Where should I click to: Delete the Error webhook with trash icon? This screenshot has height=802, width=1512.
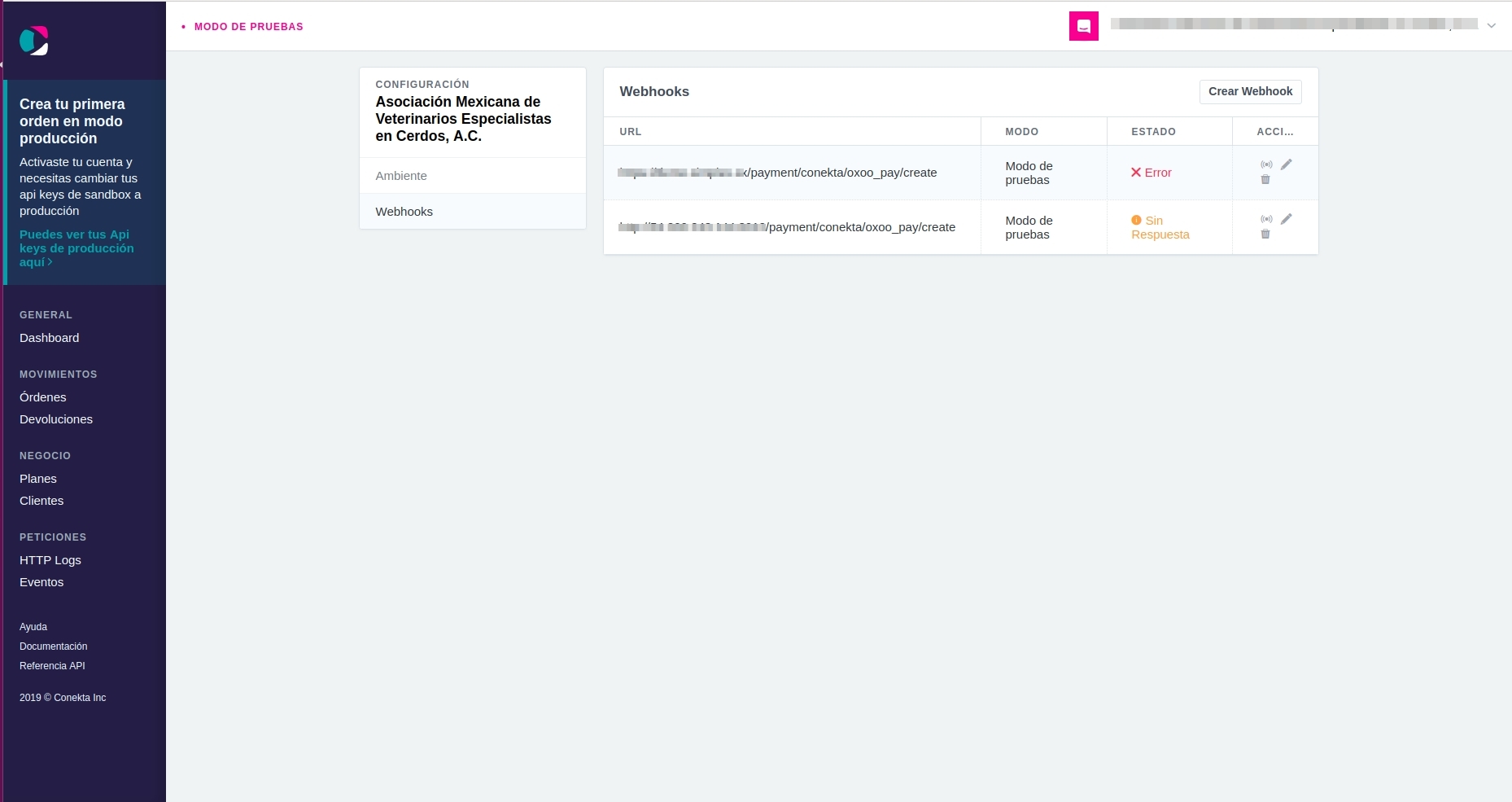1265,179
